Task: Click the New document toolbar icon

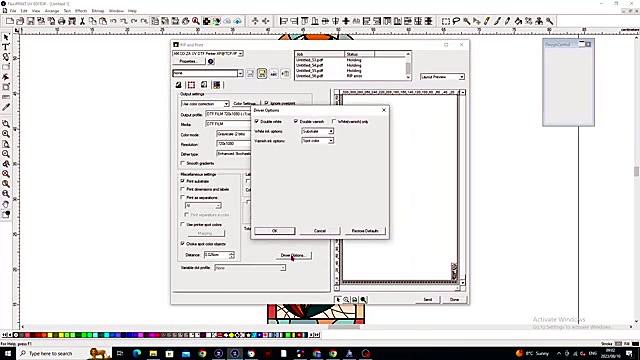Action: pos(10,21)
